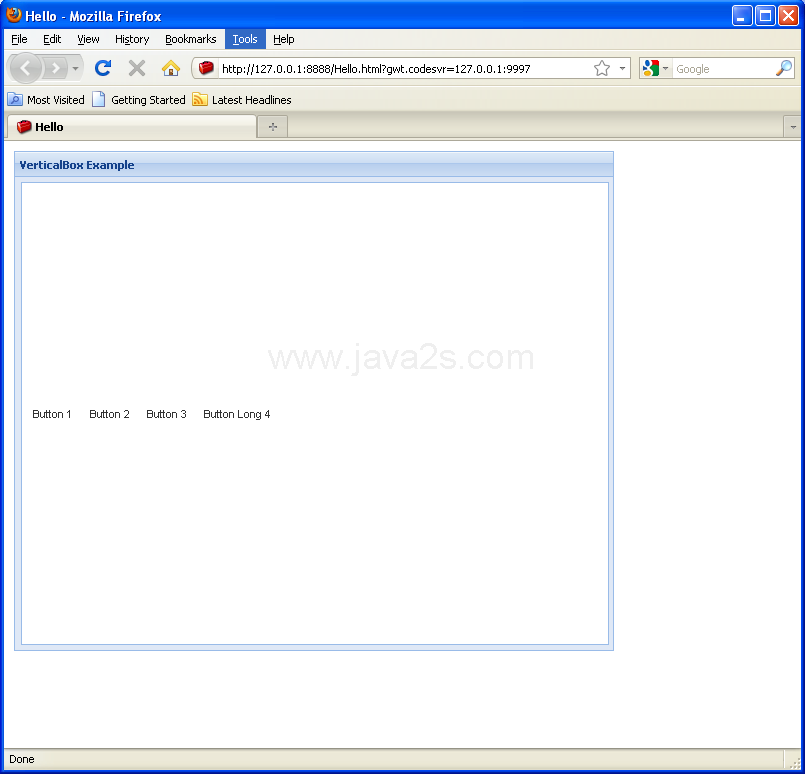Click the search magnifier icon
The width and height of the screenshot is (805, 774).
(x=784, y=68)
